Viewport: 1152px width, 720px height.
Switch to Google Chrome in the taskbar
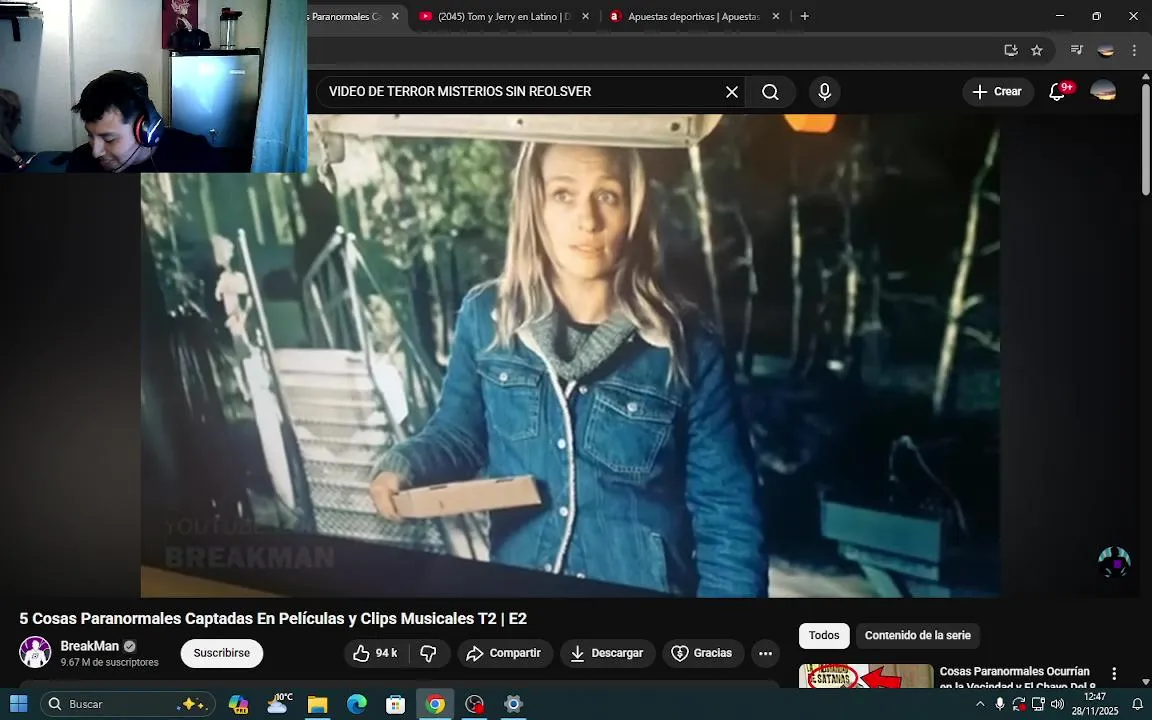coord(435,704)
